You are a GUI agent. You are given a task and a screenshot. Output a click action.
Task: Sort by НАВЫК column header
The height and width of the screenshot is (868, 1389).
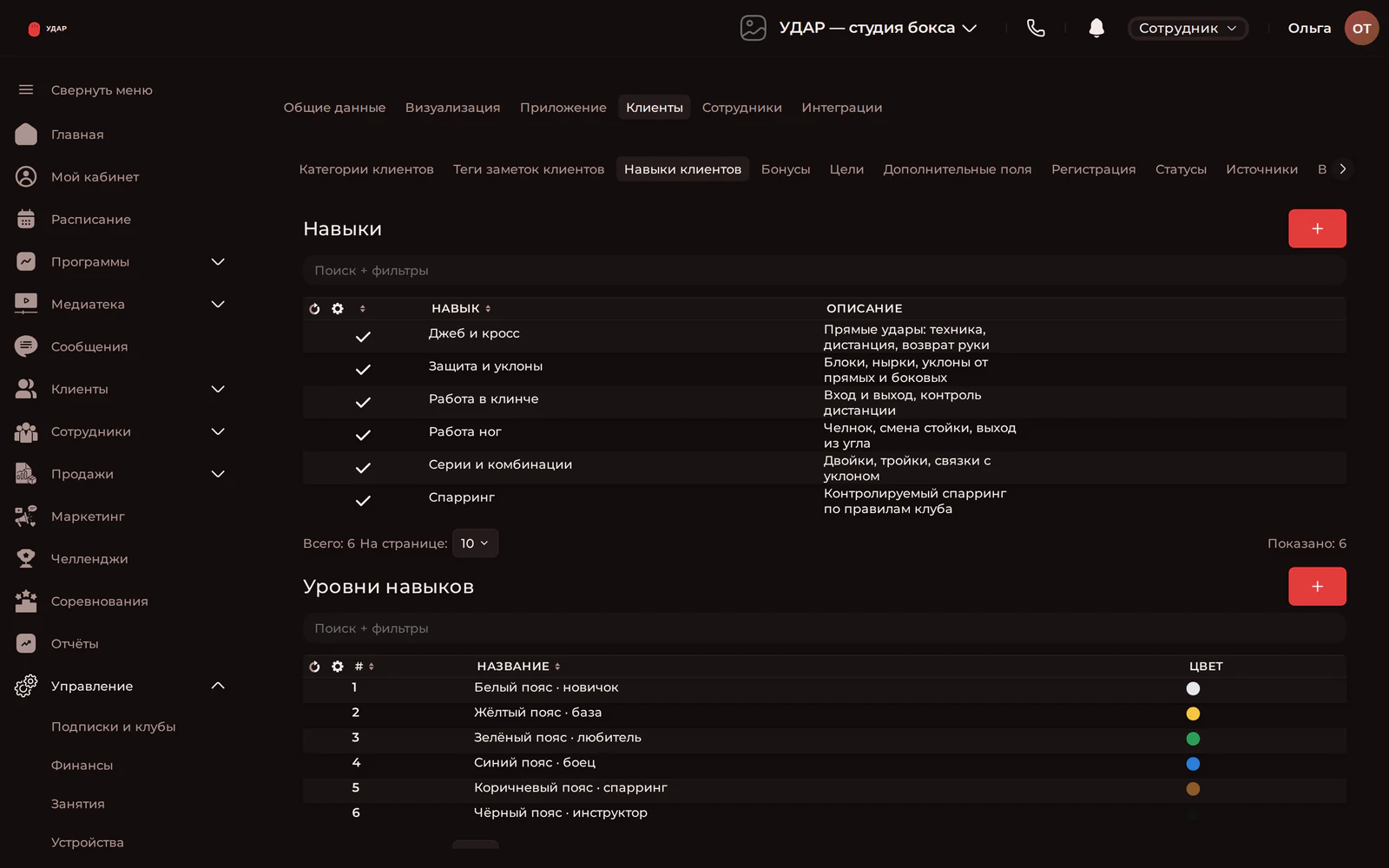click(461, 308)
